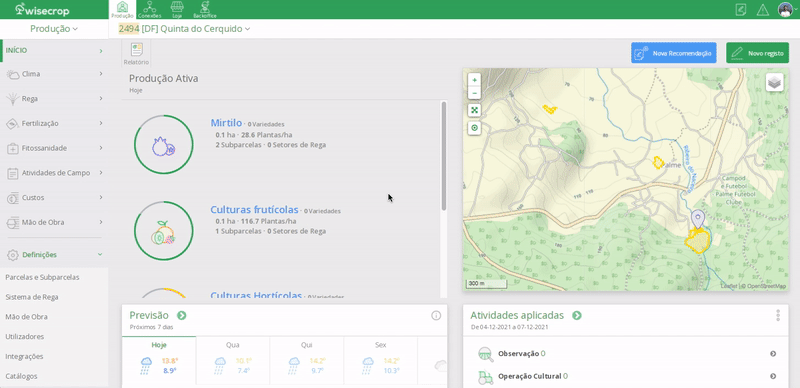This screenshot has height=388, width=800.
Task: Click the map layers icon
Action: pos(774,82)
